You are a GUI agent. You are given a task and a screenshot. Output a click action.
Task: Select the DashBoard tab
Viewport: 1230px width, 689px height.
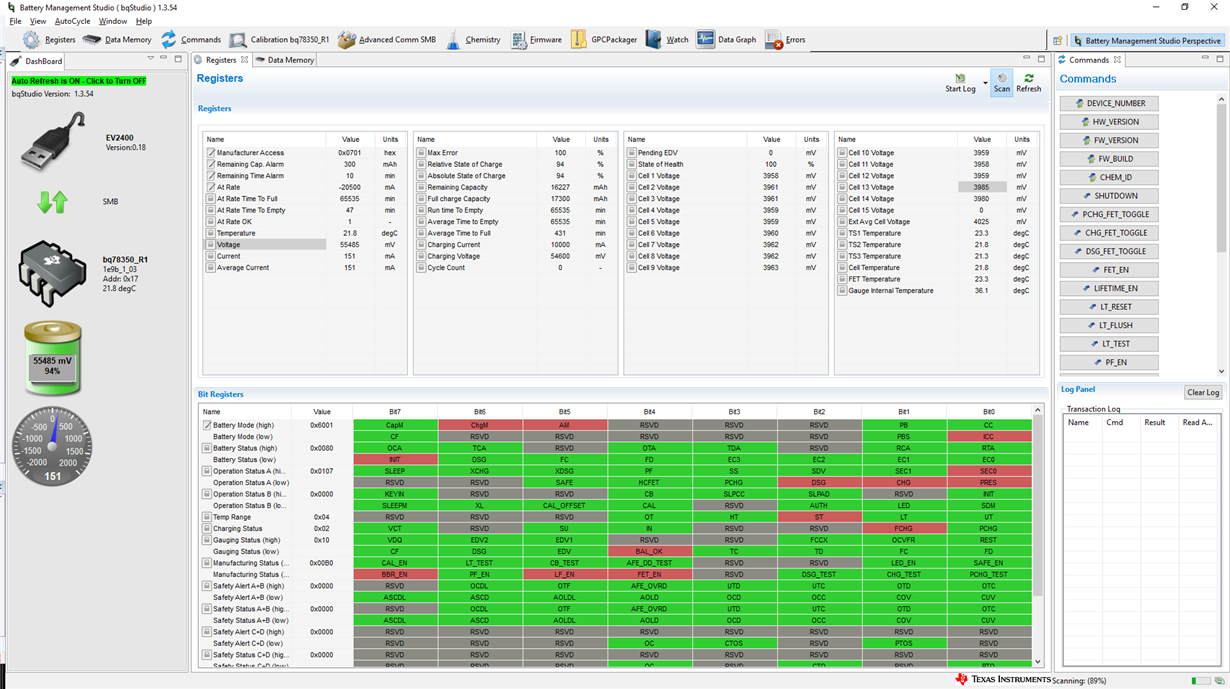point(38,61)
